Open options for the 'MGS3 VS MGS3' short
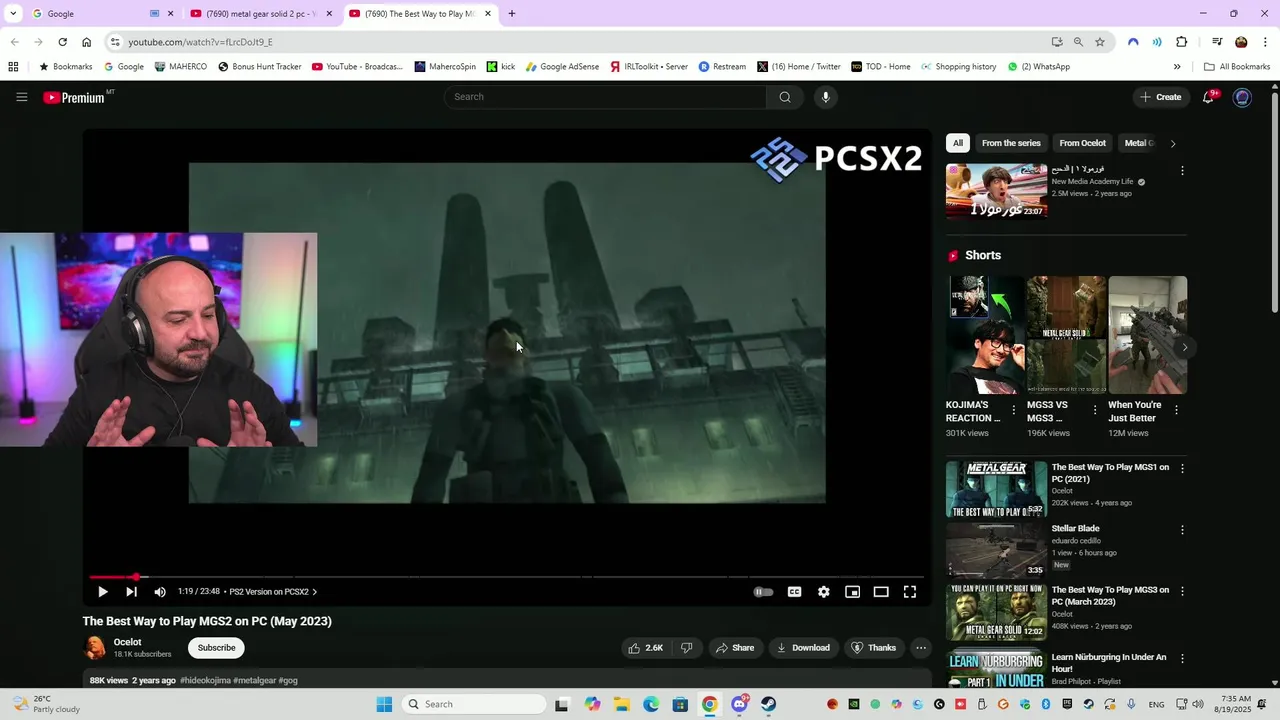 pos(1095,410)
